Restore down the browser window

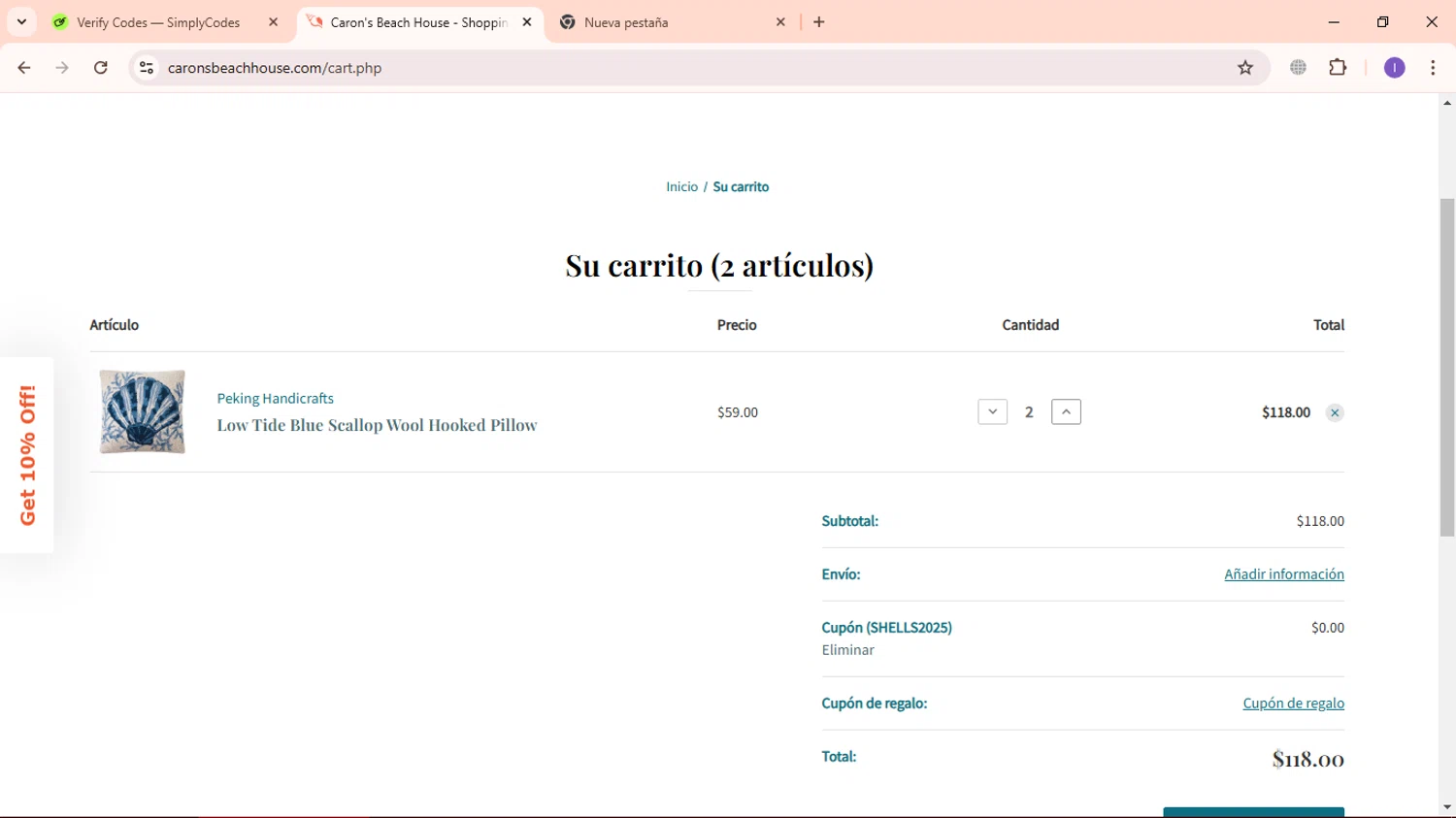pyautogui.click(x=1383, y=21)
